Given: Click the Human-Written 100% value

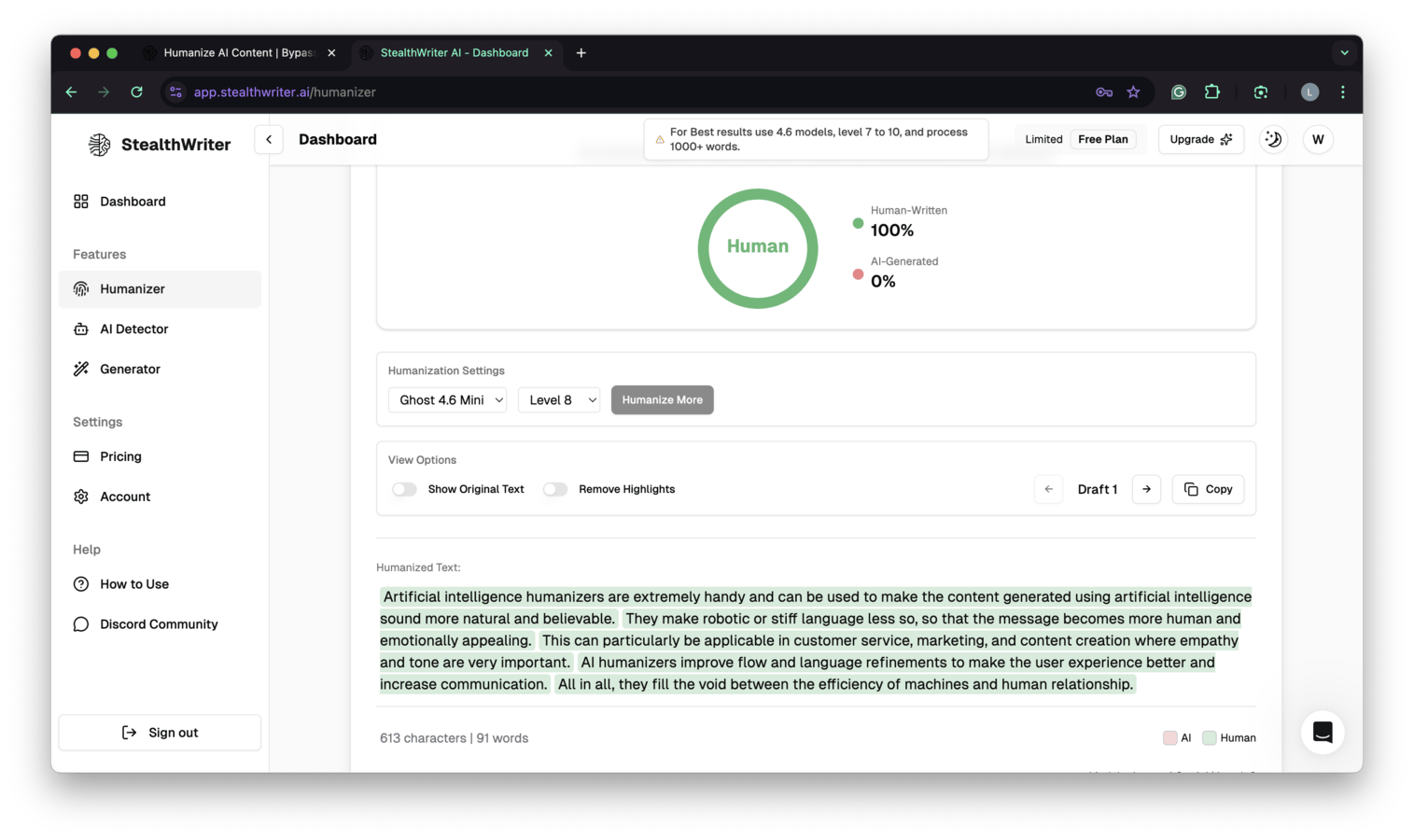Looking at the screenshot, I should click(x=892, y=231).
